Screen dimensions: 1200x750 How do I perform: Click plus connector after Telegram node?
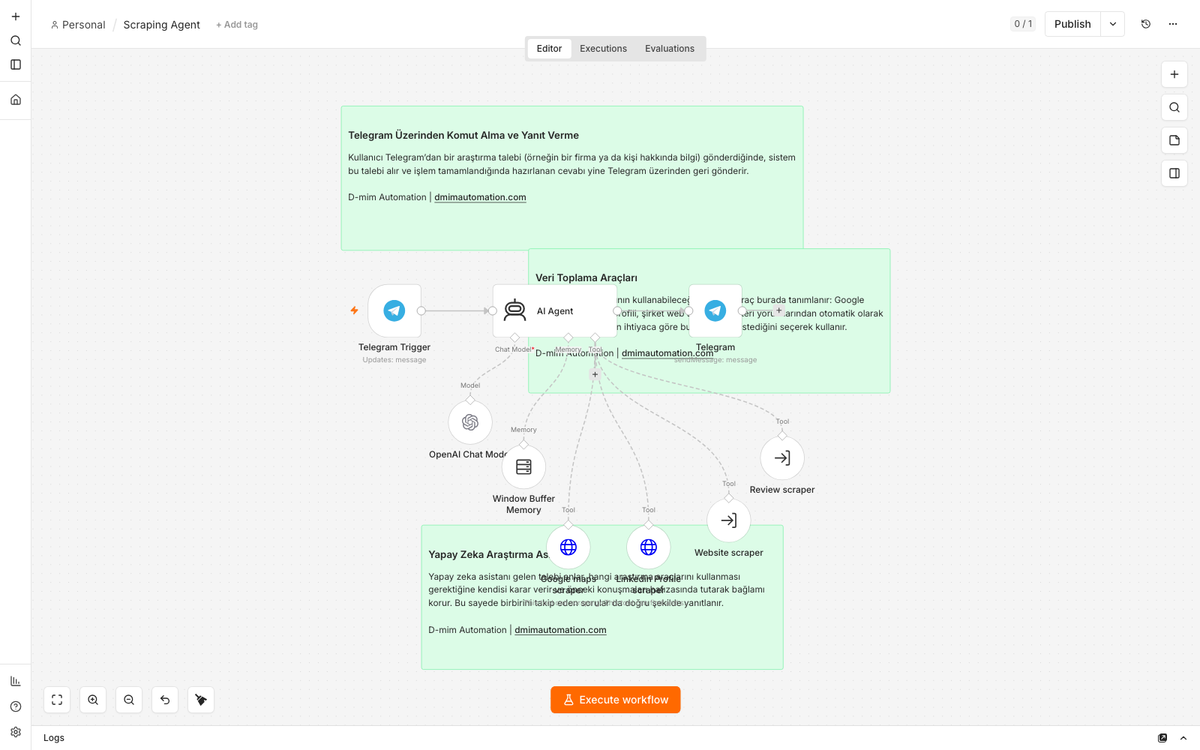779,311
